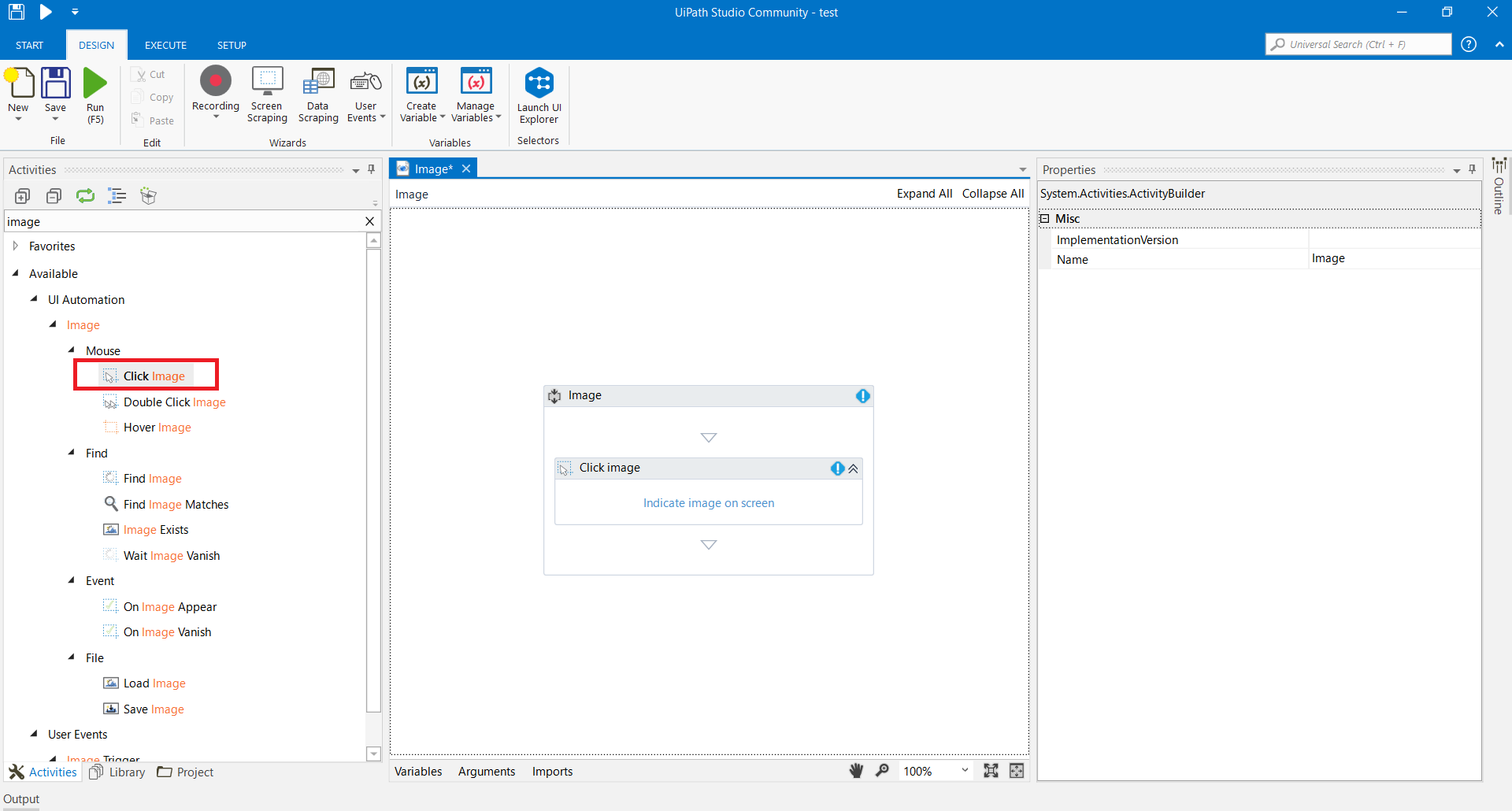Viewport: 1512px width, 811px height.
Task: Start the Screen Scraping wizard
Action: (267, 93)
